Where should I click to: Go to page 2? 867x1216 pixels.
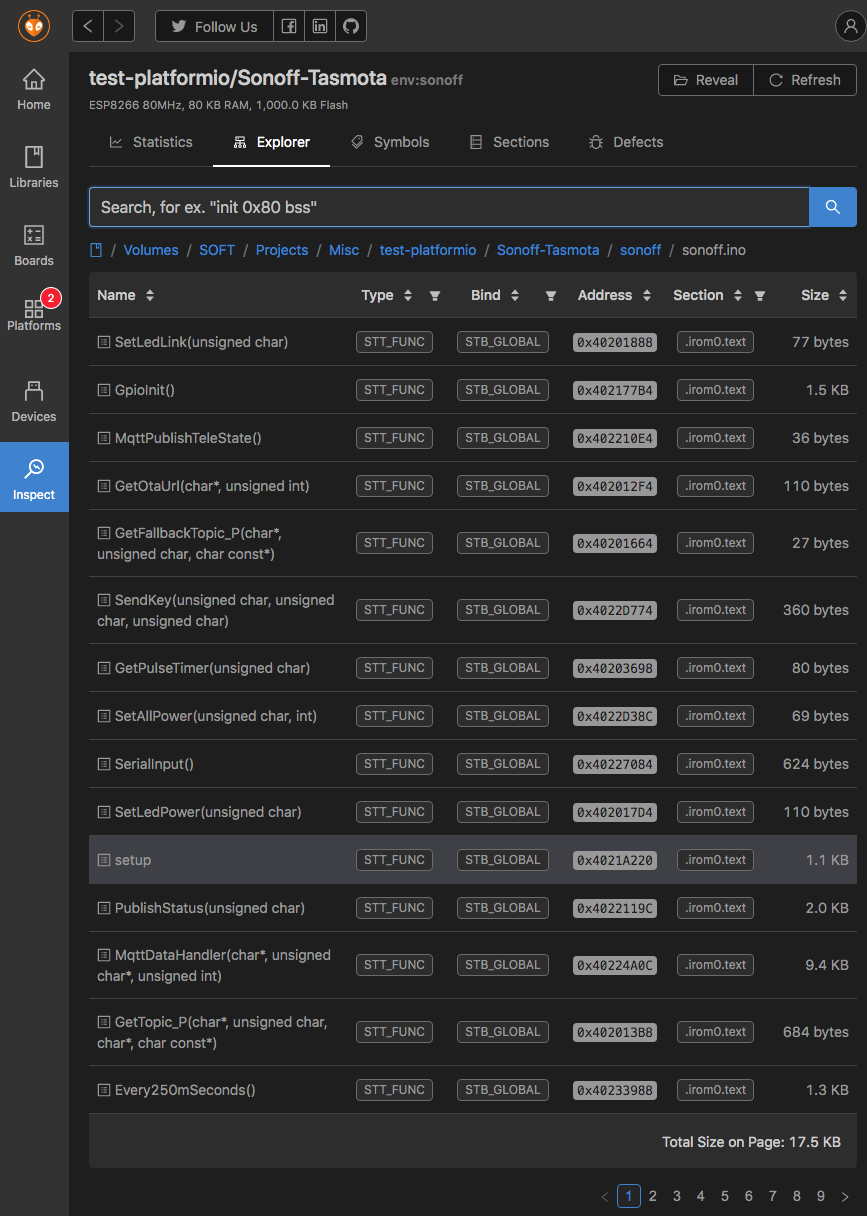653,1196
